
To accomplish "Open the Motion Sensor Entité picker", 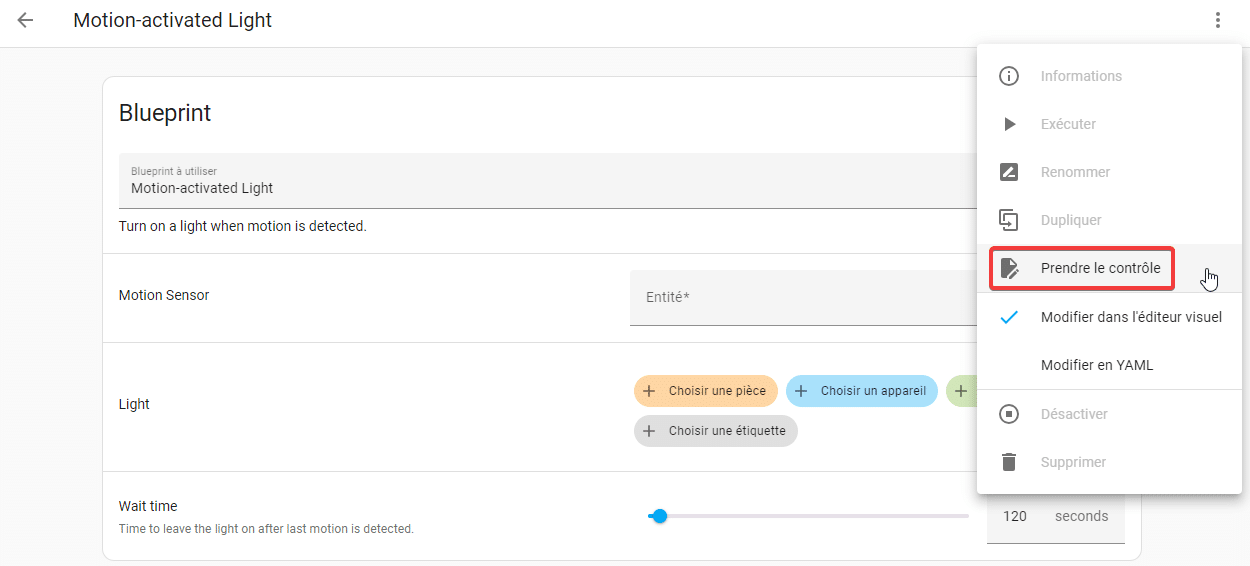I will (x=803, y=297).
